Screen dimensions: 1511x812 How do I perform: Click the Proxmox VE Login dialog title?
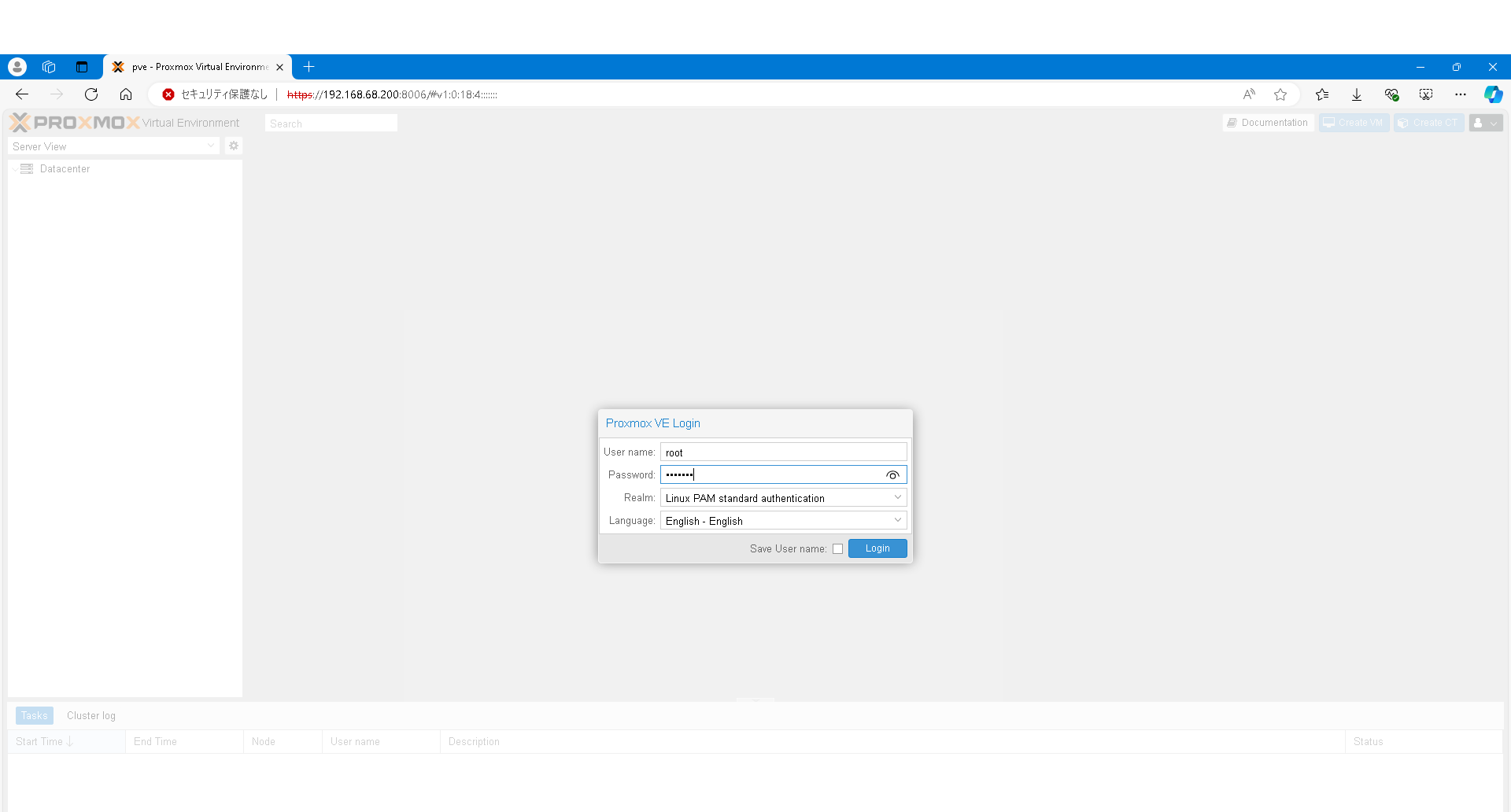pyautogui.click(x=652, y=423)
